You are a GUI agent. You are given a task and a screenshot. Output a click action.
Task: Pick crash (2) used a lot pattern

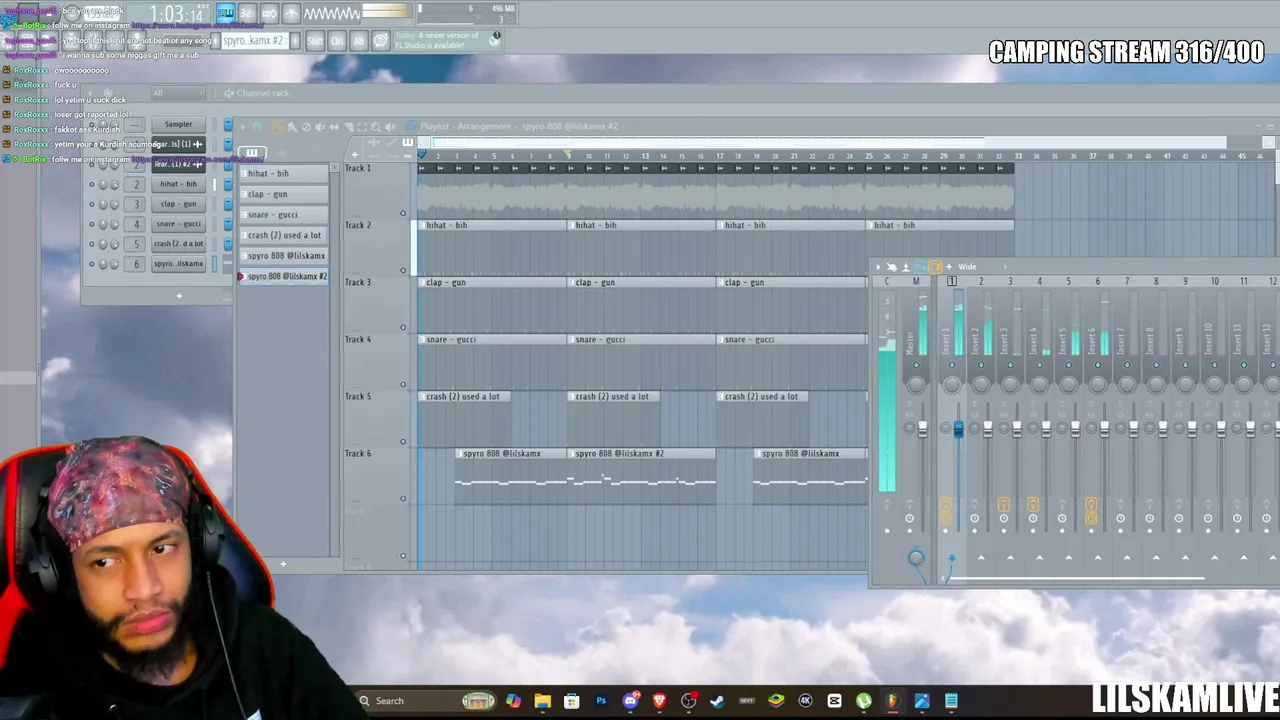pos(284,235)
